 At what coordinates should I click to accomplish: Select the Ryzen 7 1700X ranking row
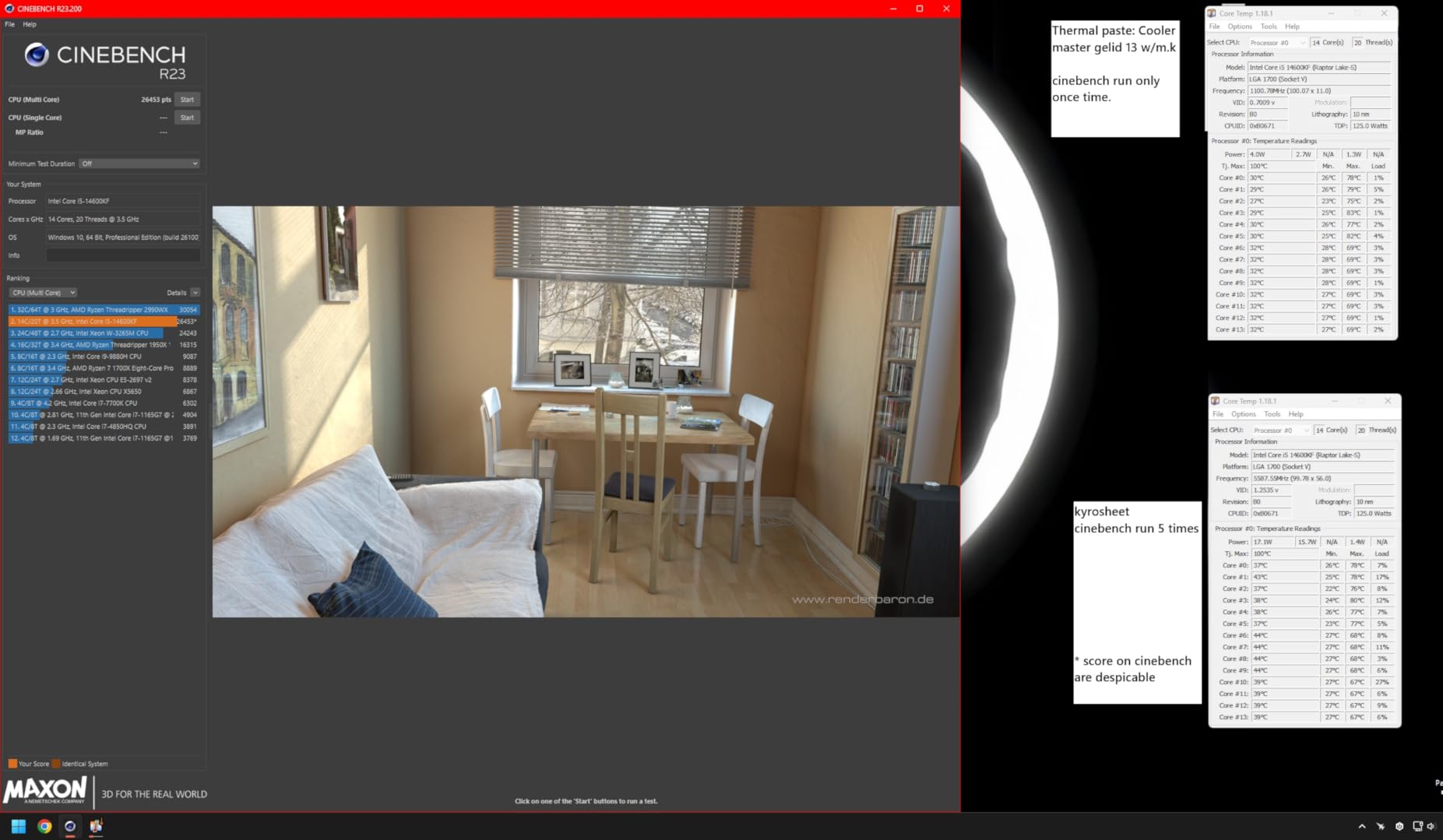point(104,368)
